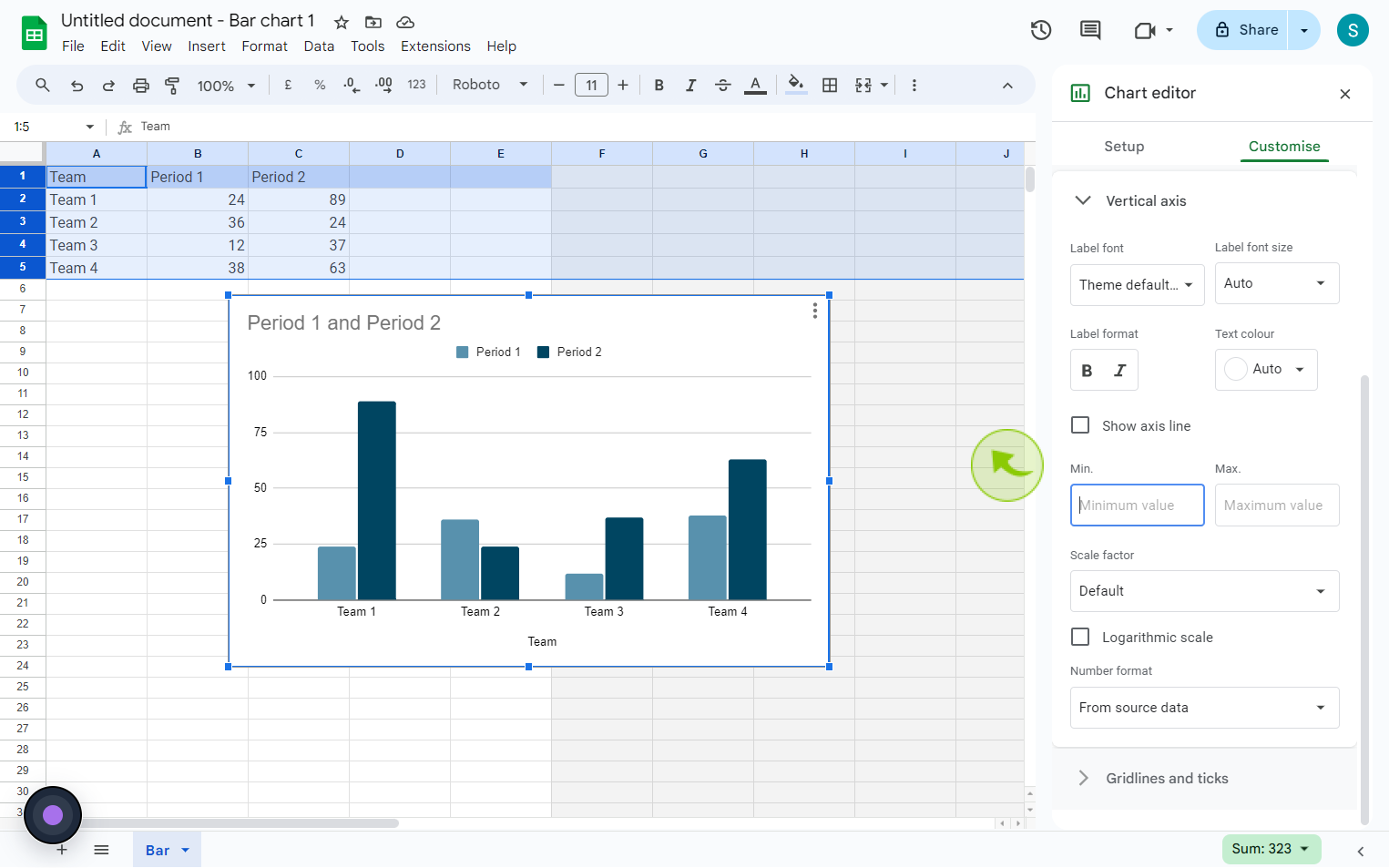
Task: Open the borders tool
Action: (830, 85)
